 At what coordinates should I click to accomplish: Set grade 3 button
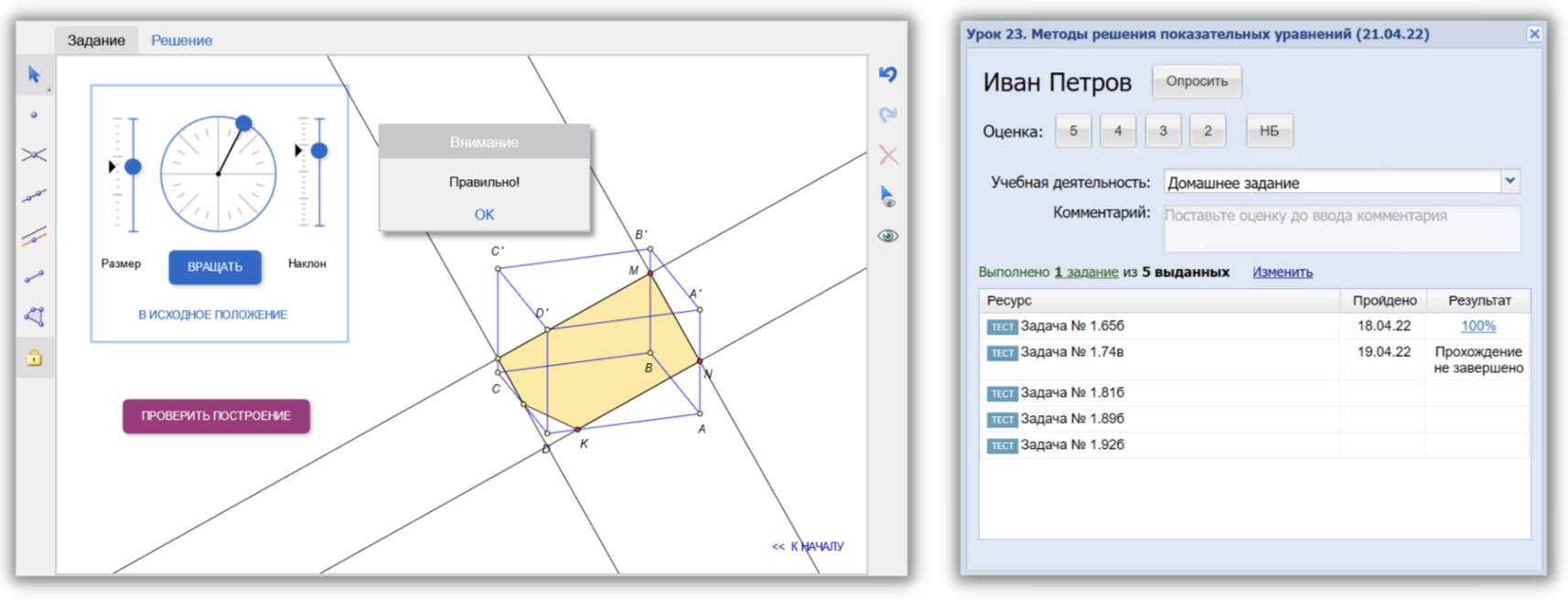point(1163,131)
